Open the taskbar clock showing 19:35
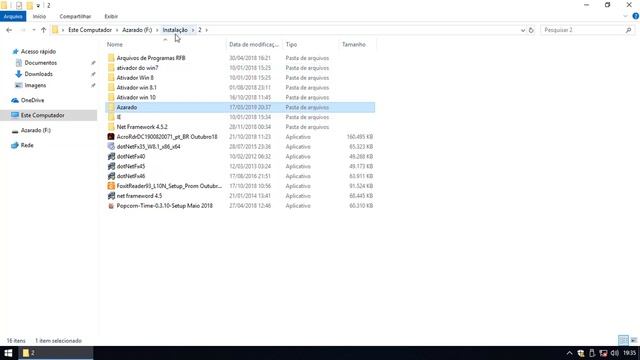Viewport: 640px width, 360px height. click(629, 353)
